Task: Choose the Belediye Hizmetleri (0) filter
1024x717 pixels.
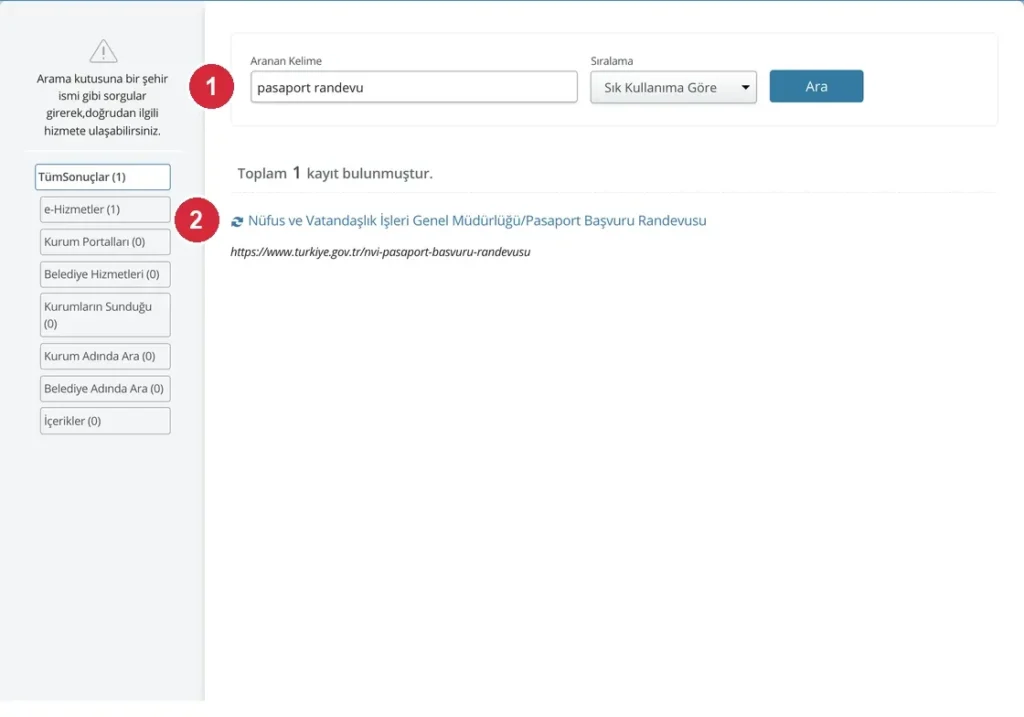Action: 105,274
